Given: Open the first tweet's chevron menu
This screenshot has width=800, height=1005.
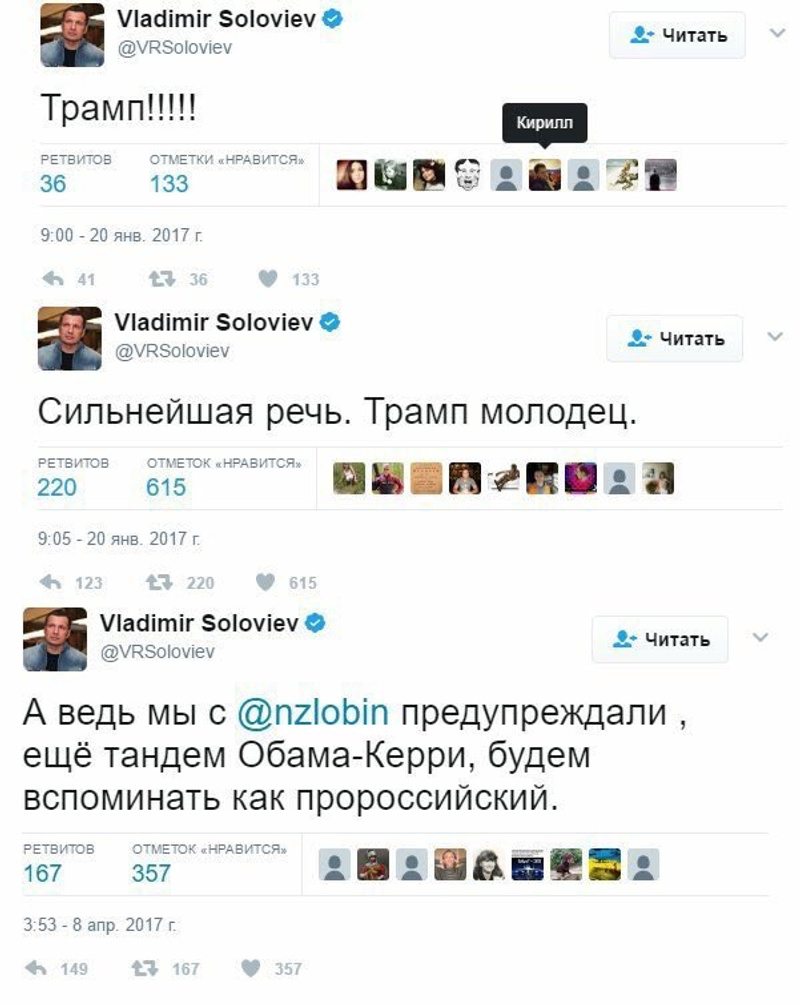Looking at the screenshot, I should [x=778, y=33].
